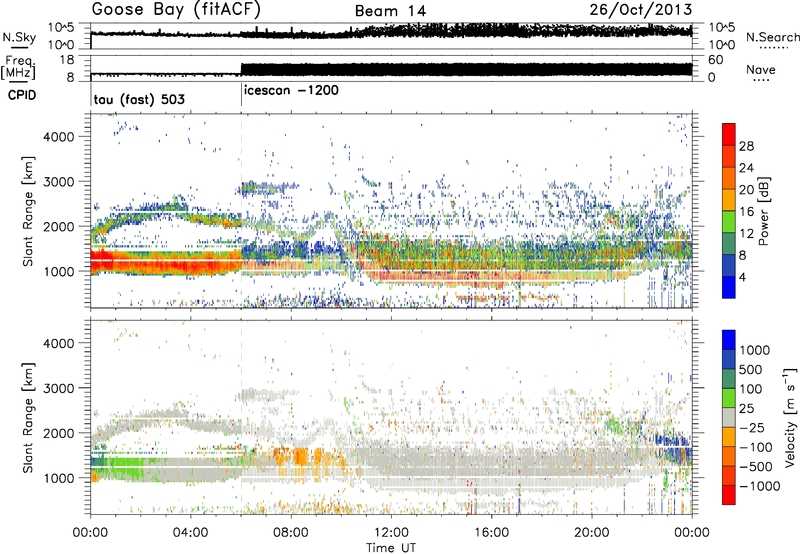Click the '60' Nave axis value
The height and width of the screenshot is (554, 800).
point(715,60)
